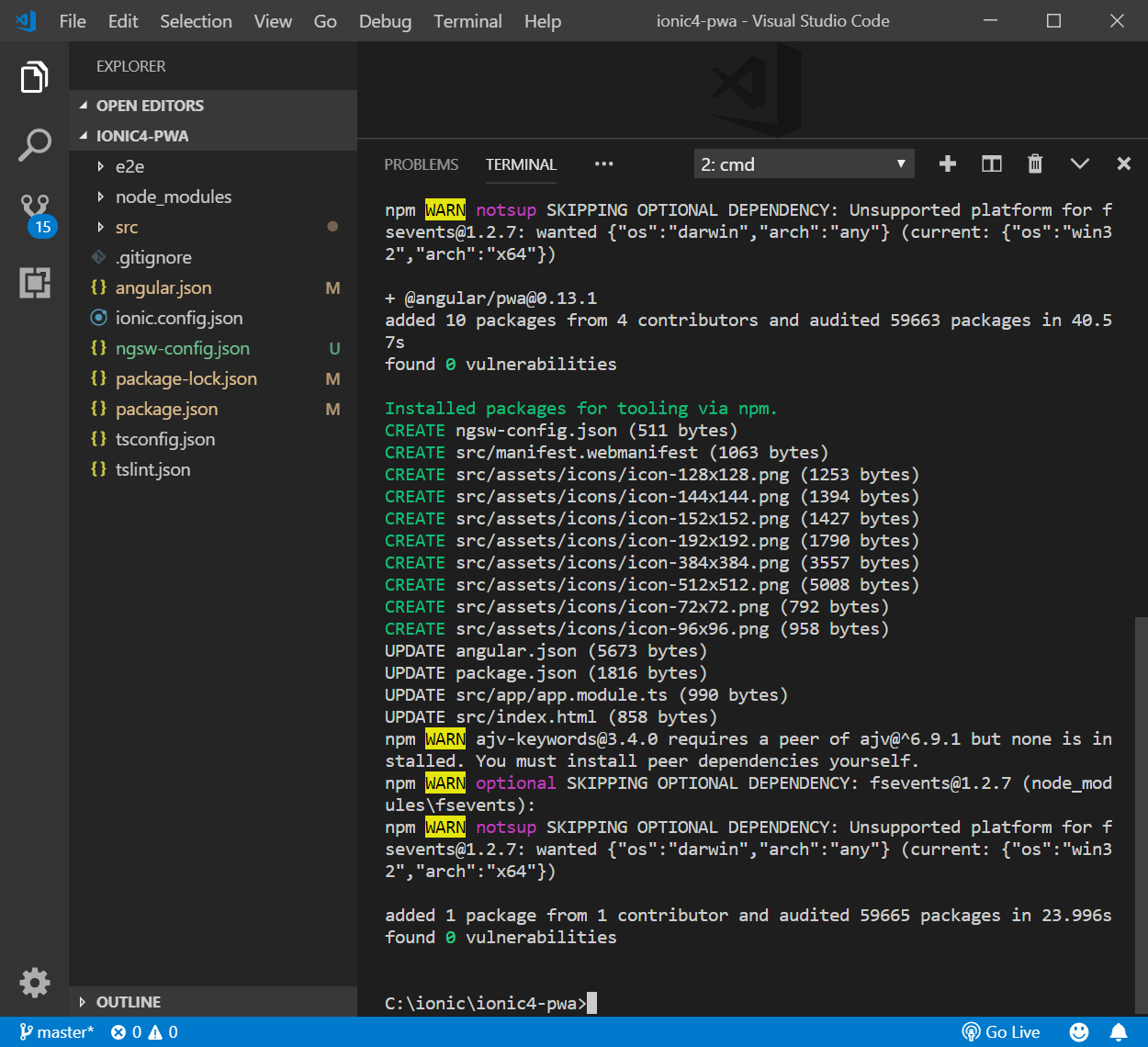
Task: Open notifications bell in status bar
Action: pyautogui.click(x=1119, y=1032)
